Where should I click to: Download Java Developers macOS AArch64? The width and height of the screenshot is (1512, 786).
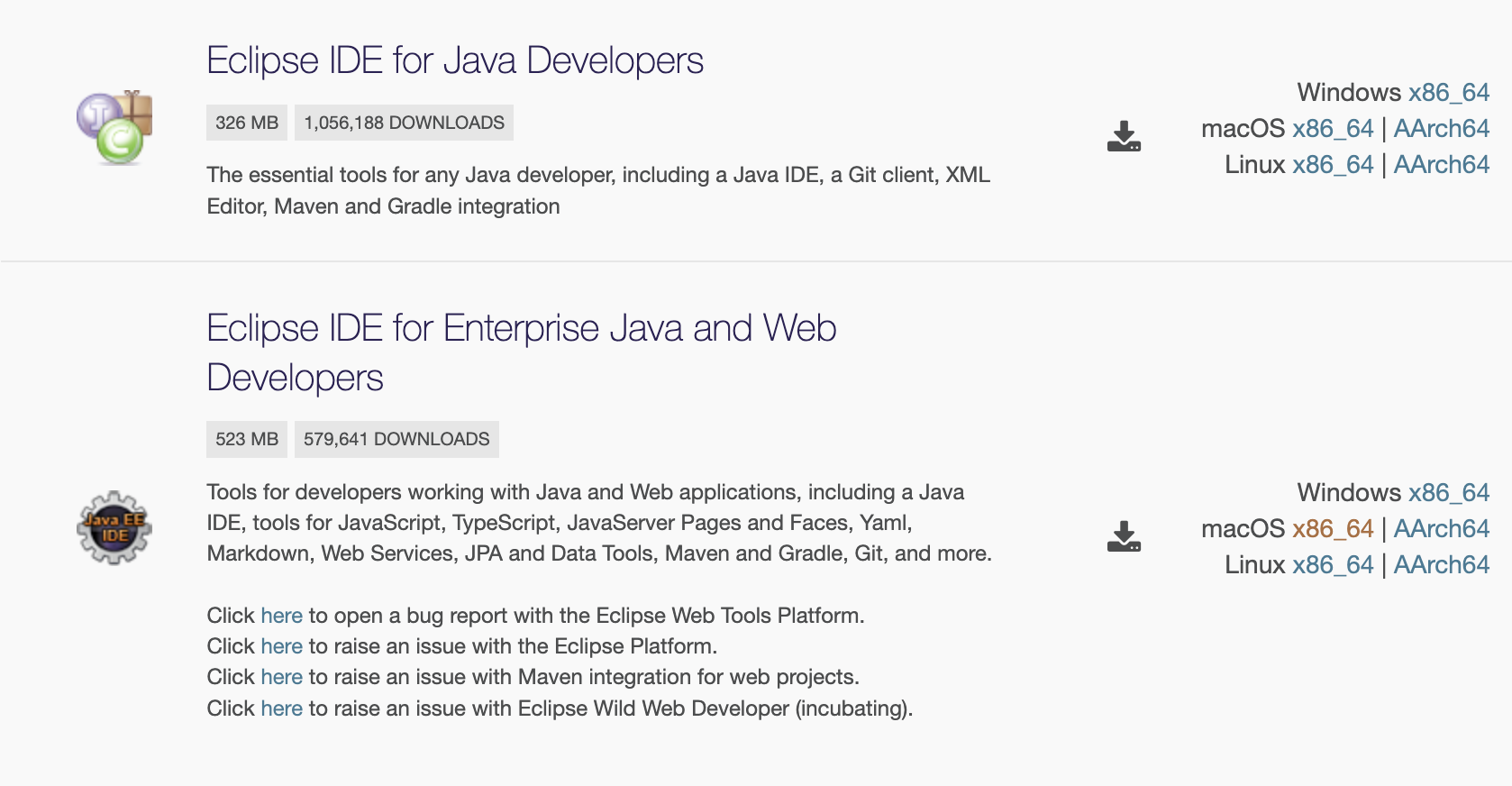coord(1442,128)
